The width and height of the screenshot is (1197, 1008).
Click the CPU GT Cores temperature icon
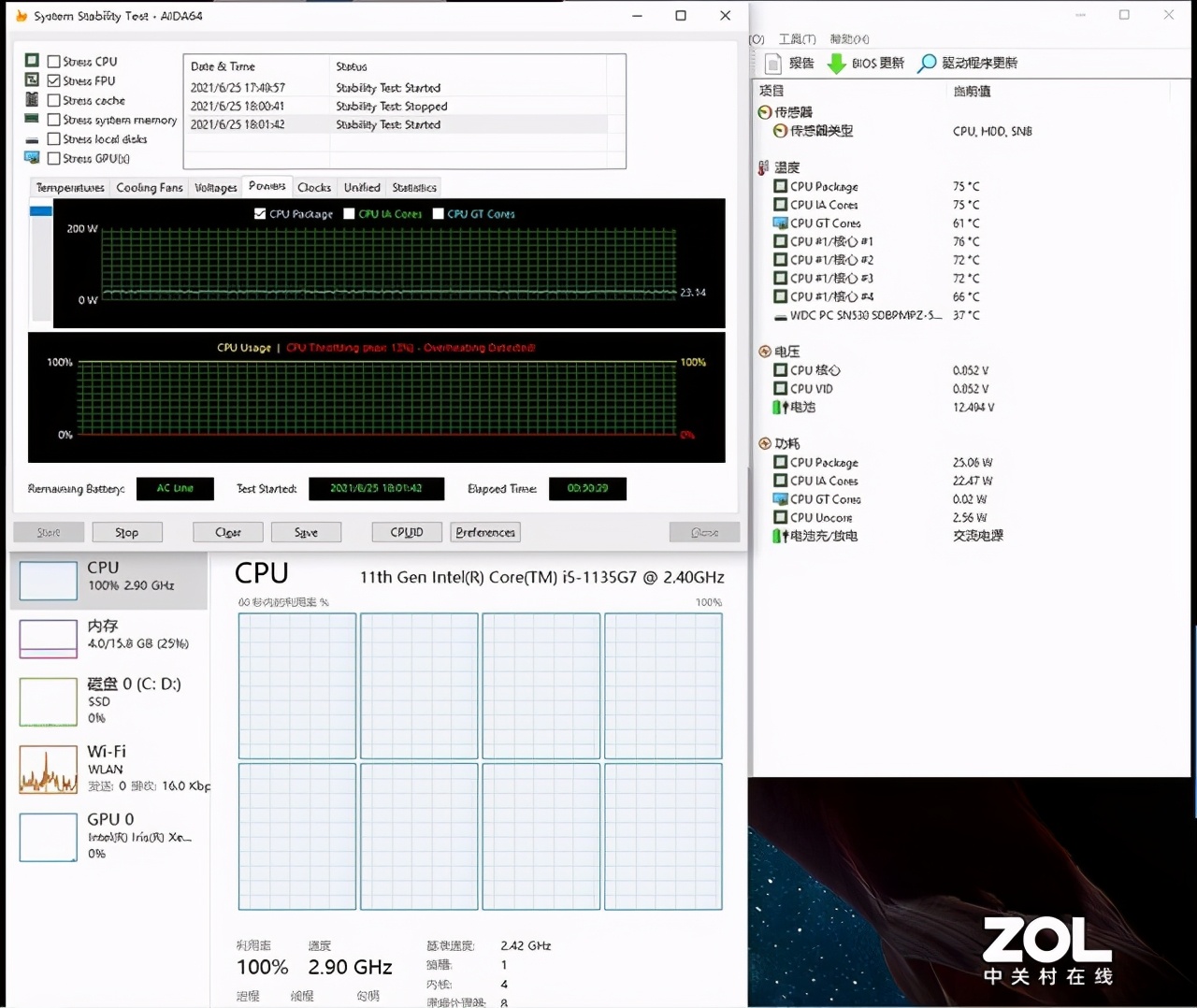[x=780, y=223]
